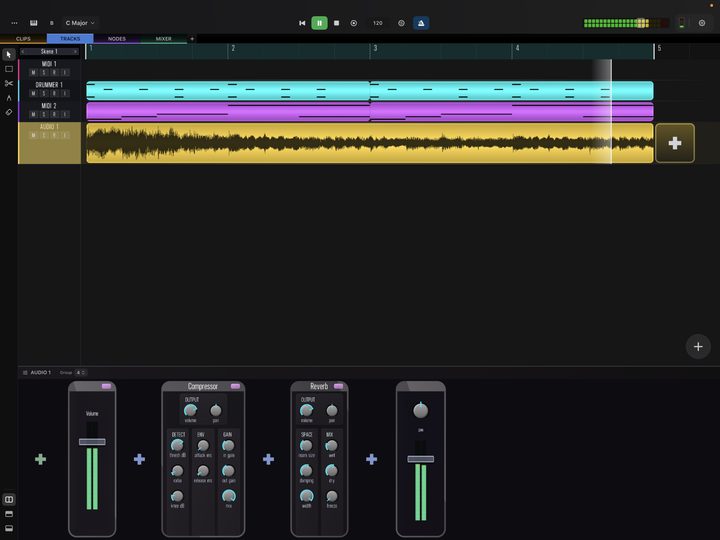Start recording with the record button
Image resolution: width=720 pixels, height=540 pixels.
pyautogui.click(x=354, y=23)
